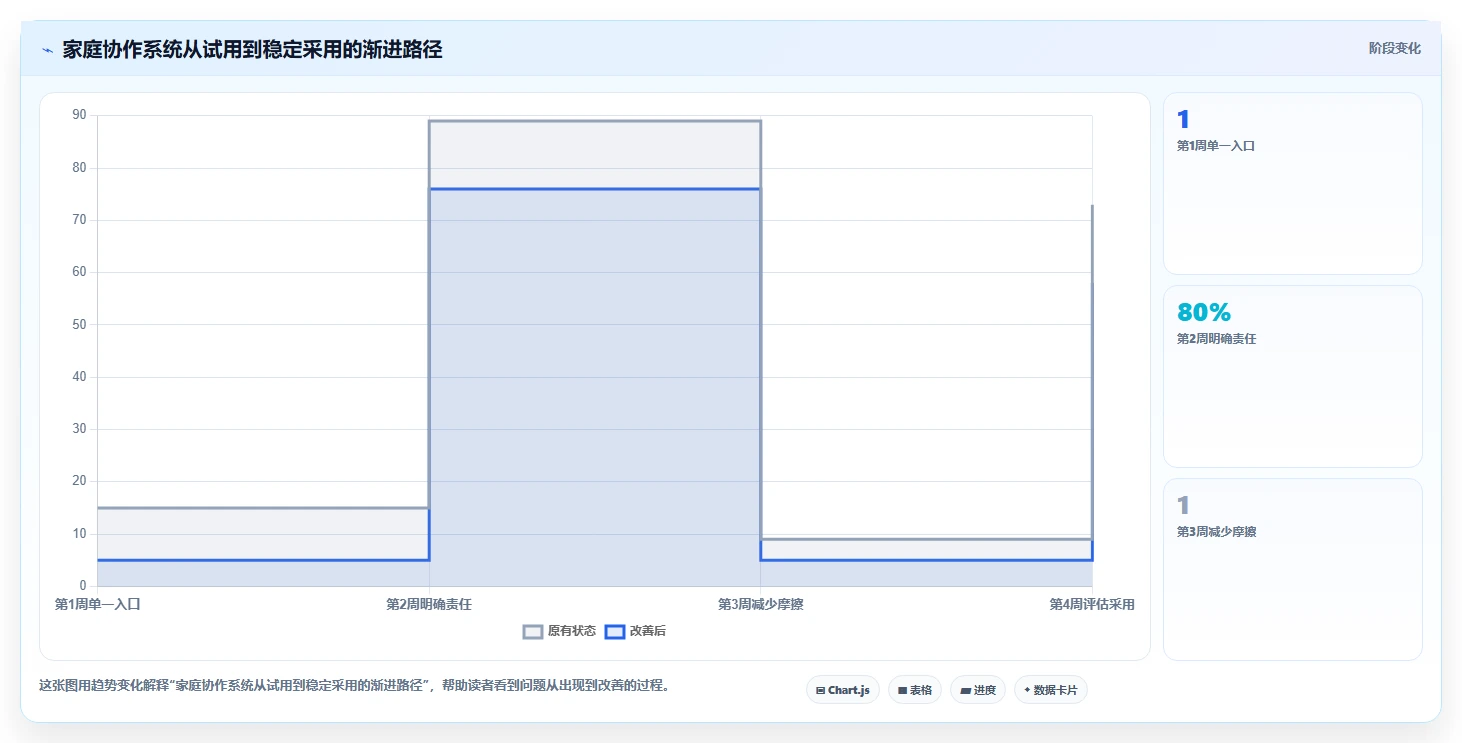
Task: Click the blue value 1 in the first card
Action: click(1184, 120)
